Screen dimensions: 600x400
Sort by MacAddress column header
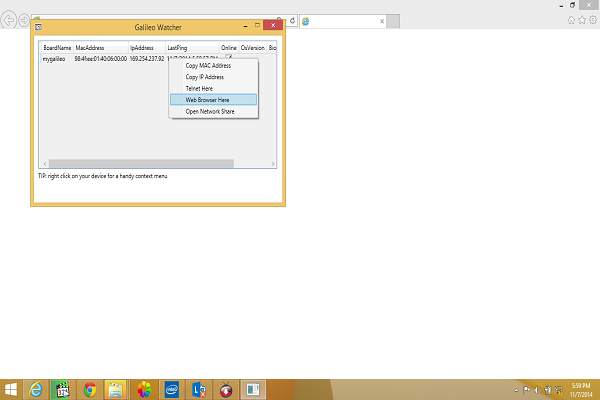[x=101, y=48]
